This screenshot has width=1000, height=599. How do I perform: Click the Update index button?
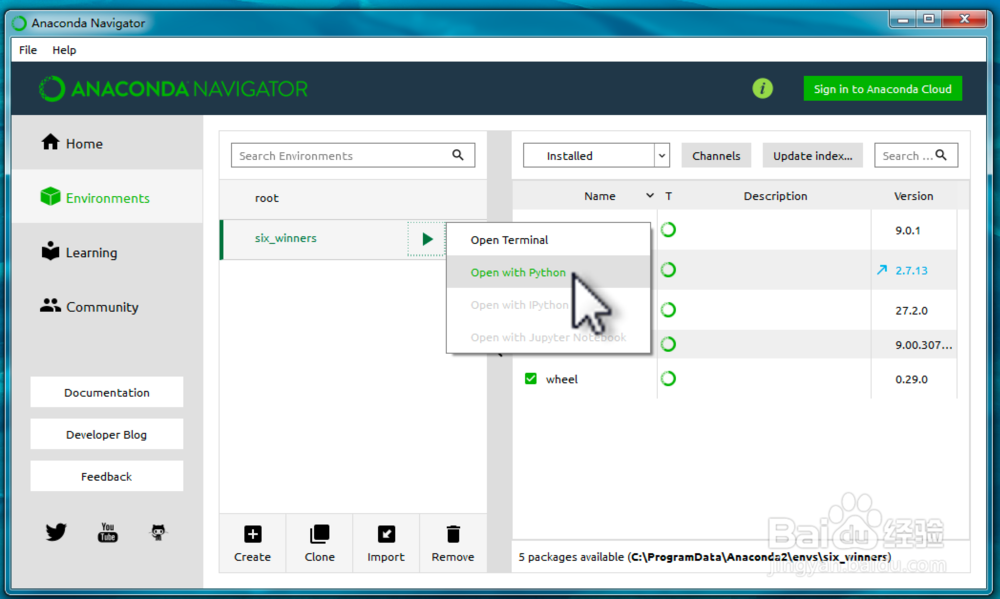[812, 156]
